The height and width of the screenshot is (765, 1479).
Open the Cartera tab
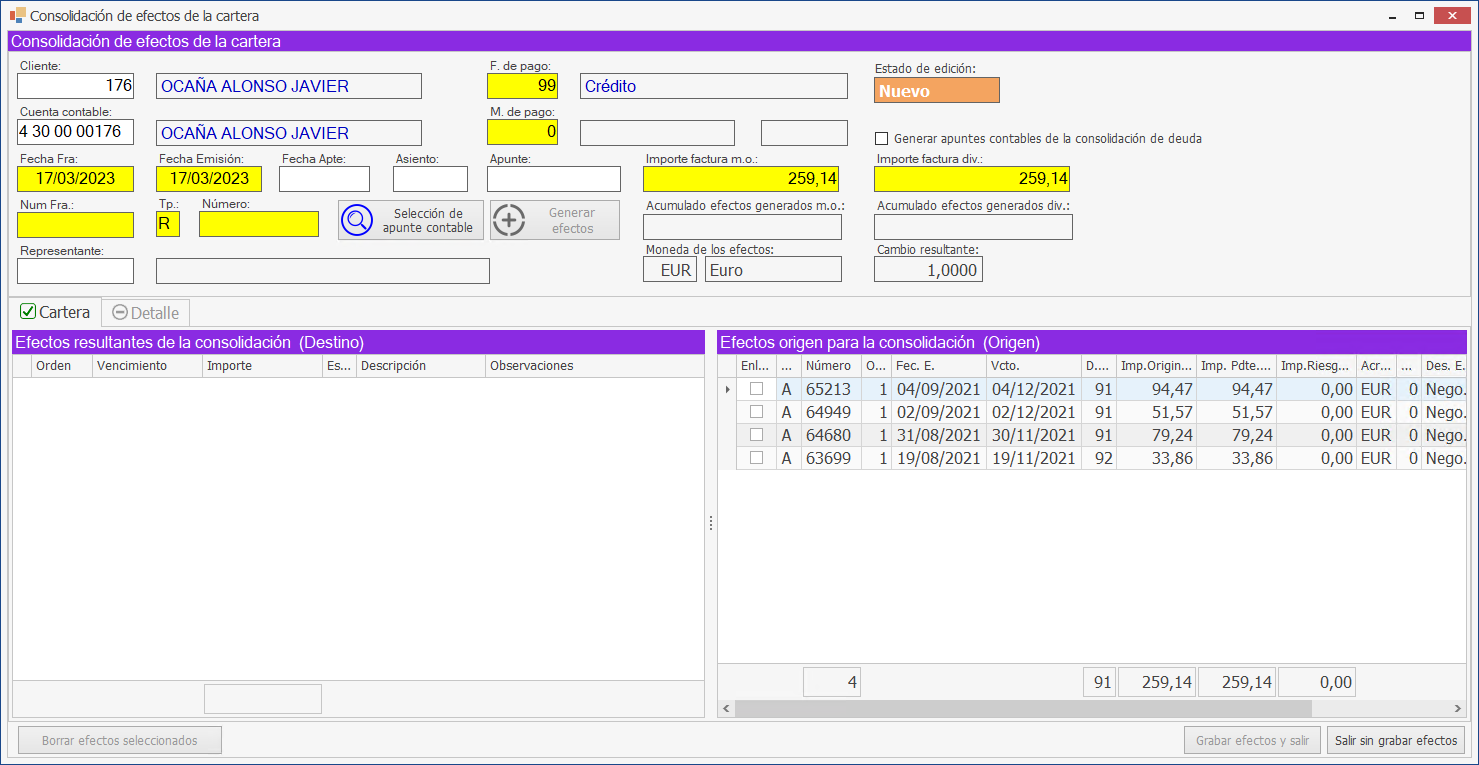pos(56,312)
